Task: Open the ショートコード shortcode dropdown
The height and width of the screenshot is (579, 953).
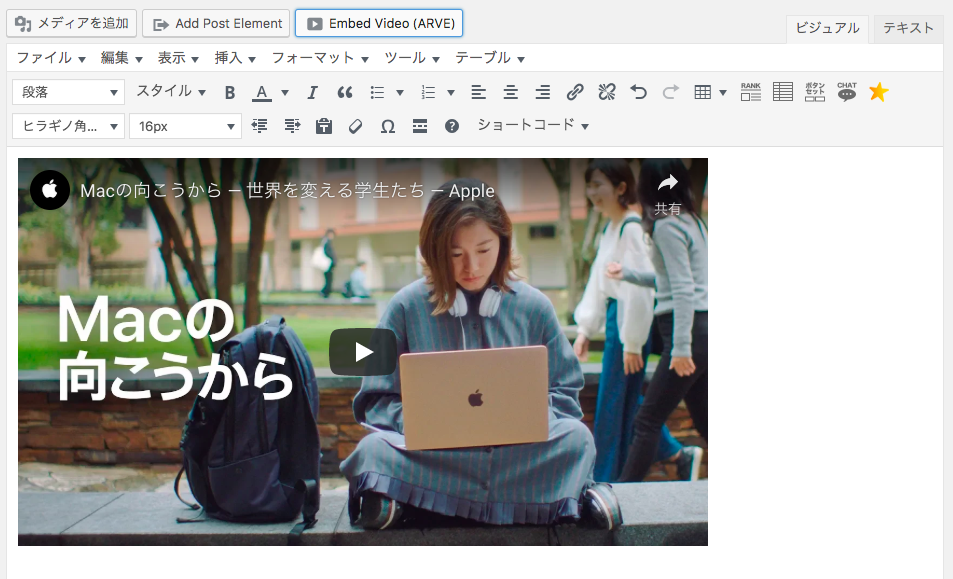Action: click(x=533, y=125)
